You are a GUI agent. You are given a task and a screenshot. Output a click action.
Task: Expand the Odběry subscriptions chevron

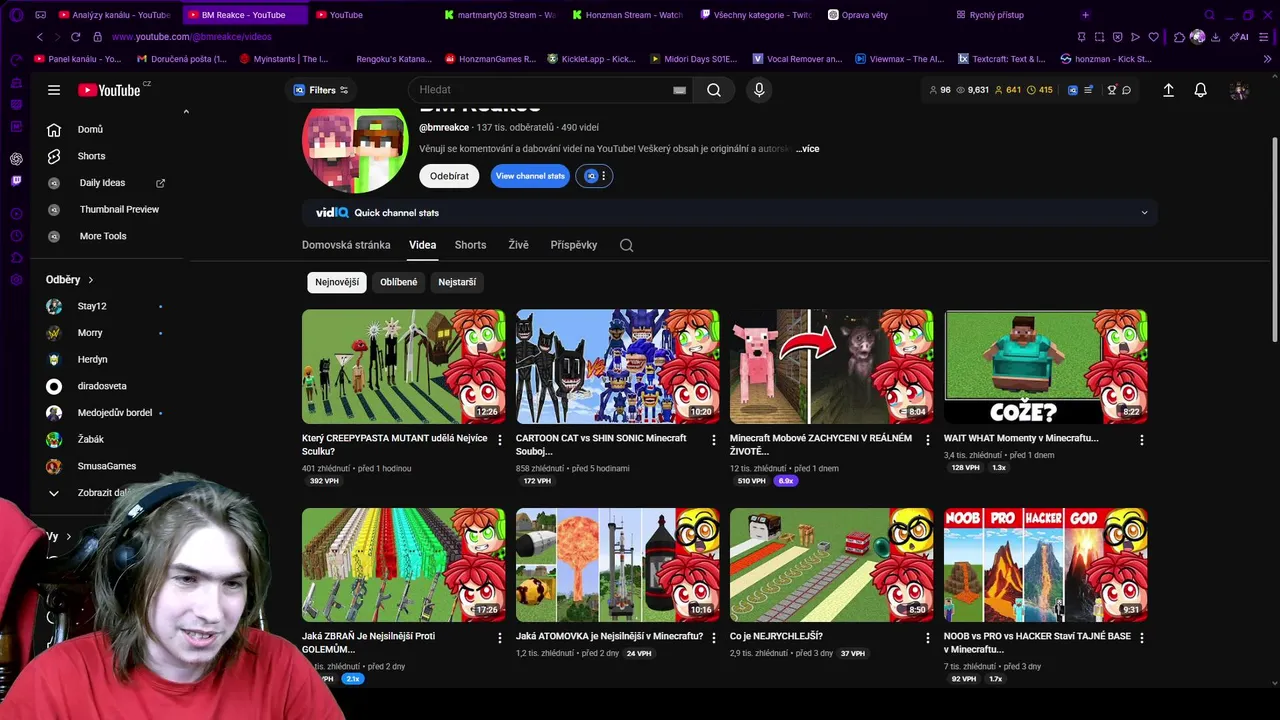click(x=91, y=280)
